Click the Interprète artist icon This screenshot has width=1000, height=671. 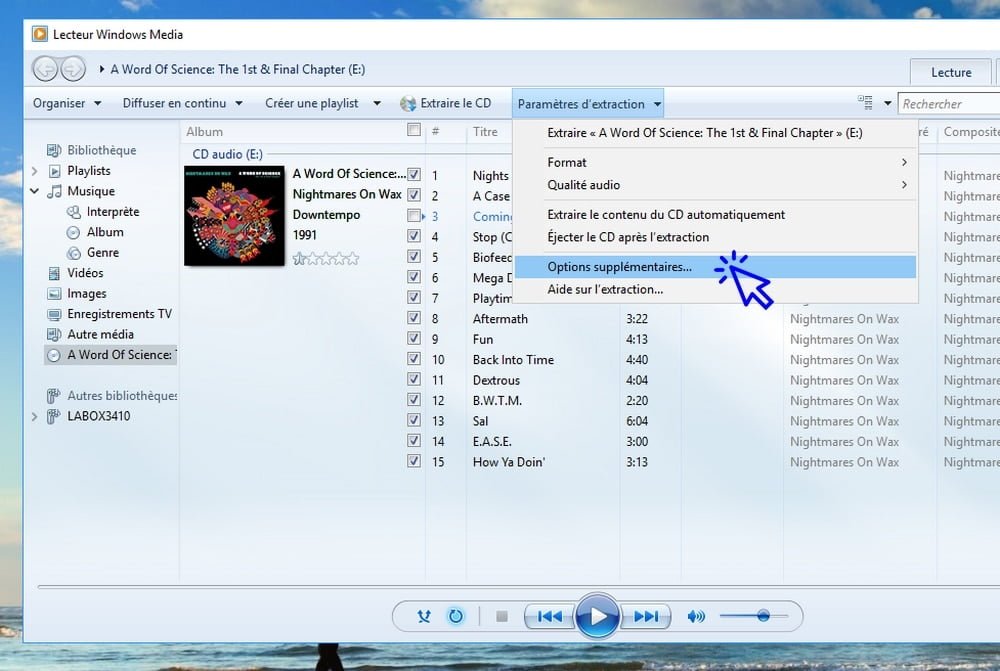(x=74, y=212)
